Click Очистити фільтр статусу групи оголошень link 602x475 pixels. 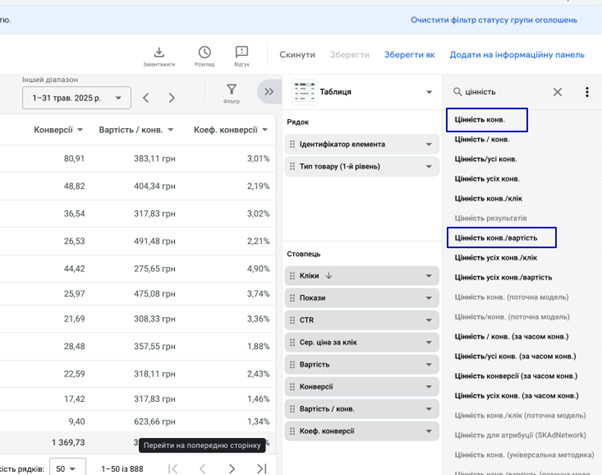pyautogui.click(x=493, y=19)
